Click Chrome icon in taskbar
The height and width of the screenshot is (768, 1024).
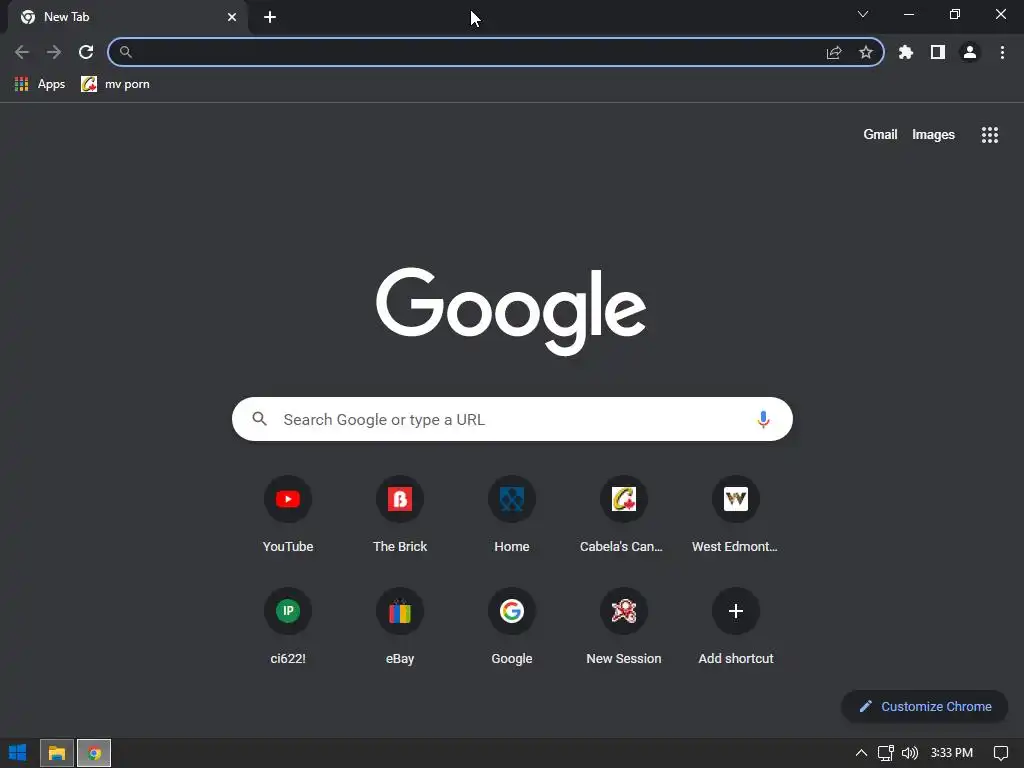[x=94, y=753]
